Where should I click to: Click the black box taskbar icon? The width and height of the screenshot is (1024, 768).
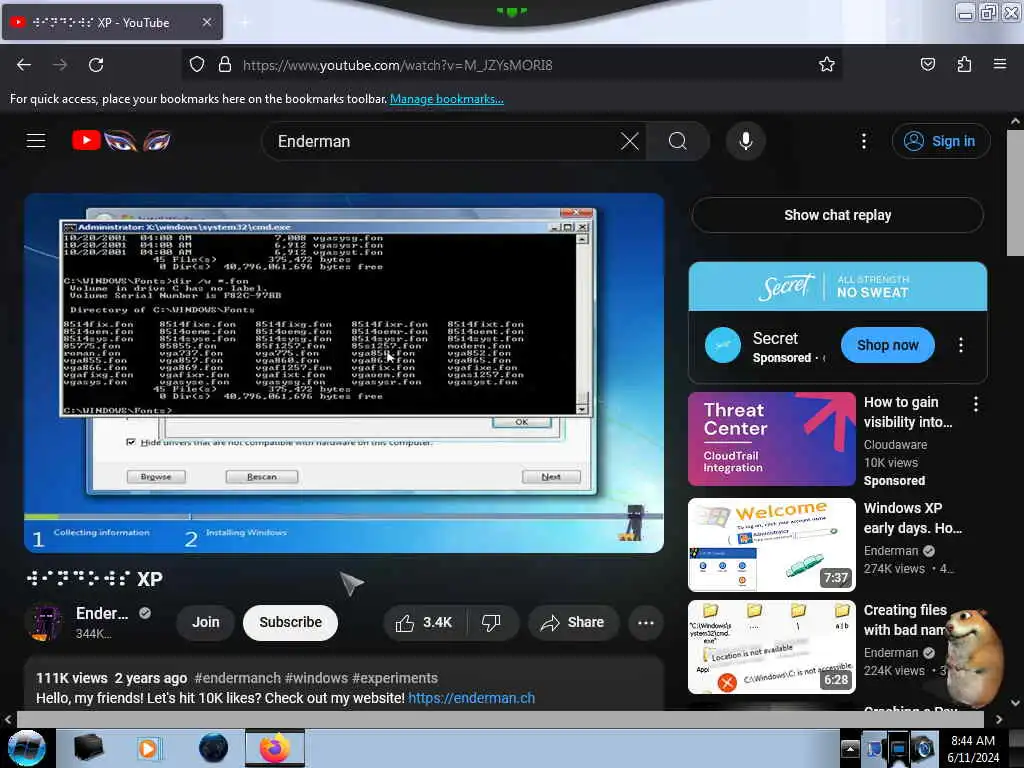[x=89, y=748]
